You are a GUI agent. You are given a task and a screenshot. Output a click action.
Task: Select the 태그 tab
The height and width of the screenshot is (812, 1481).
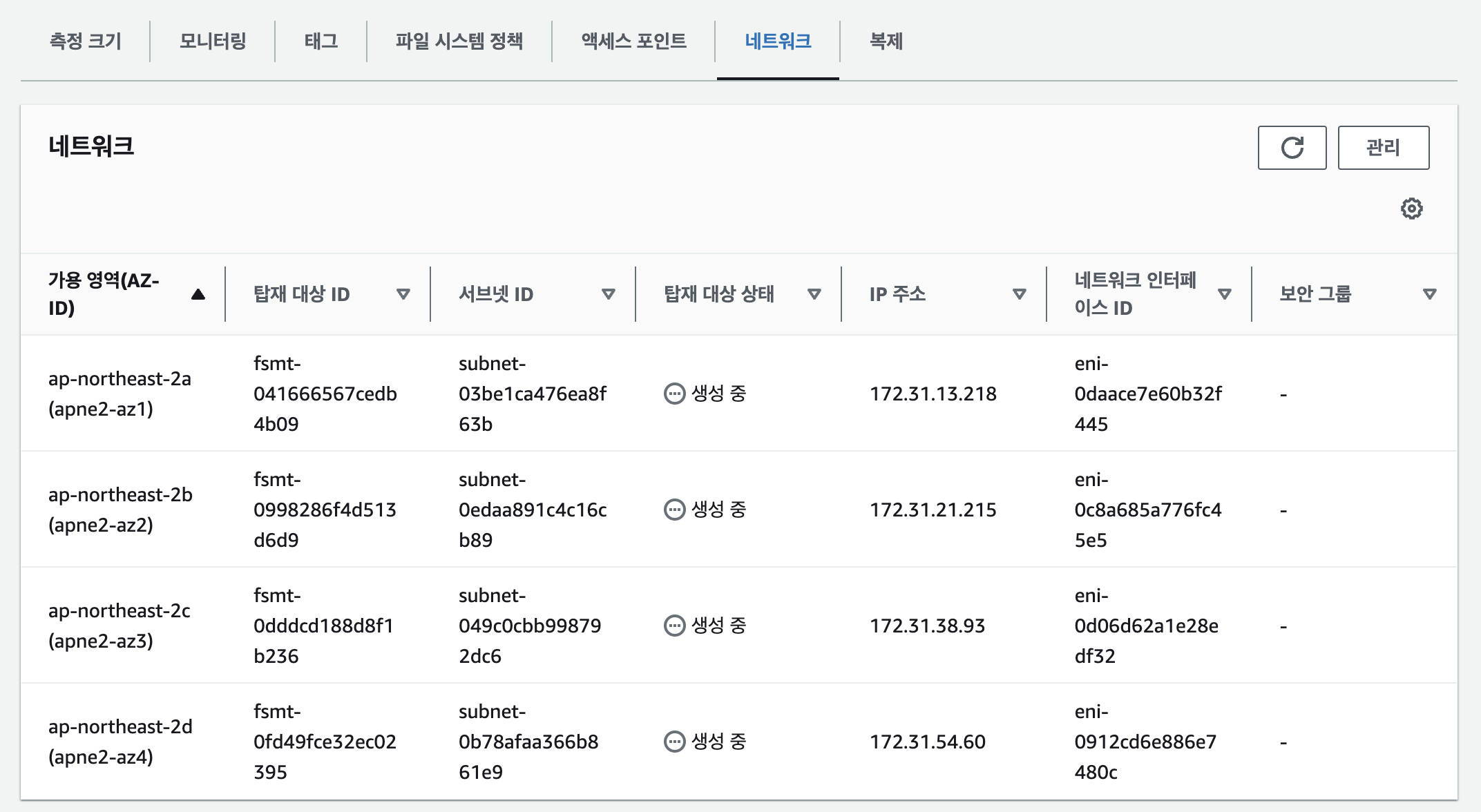click(x=321, y=41)
